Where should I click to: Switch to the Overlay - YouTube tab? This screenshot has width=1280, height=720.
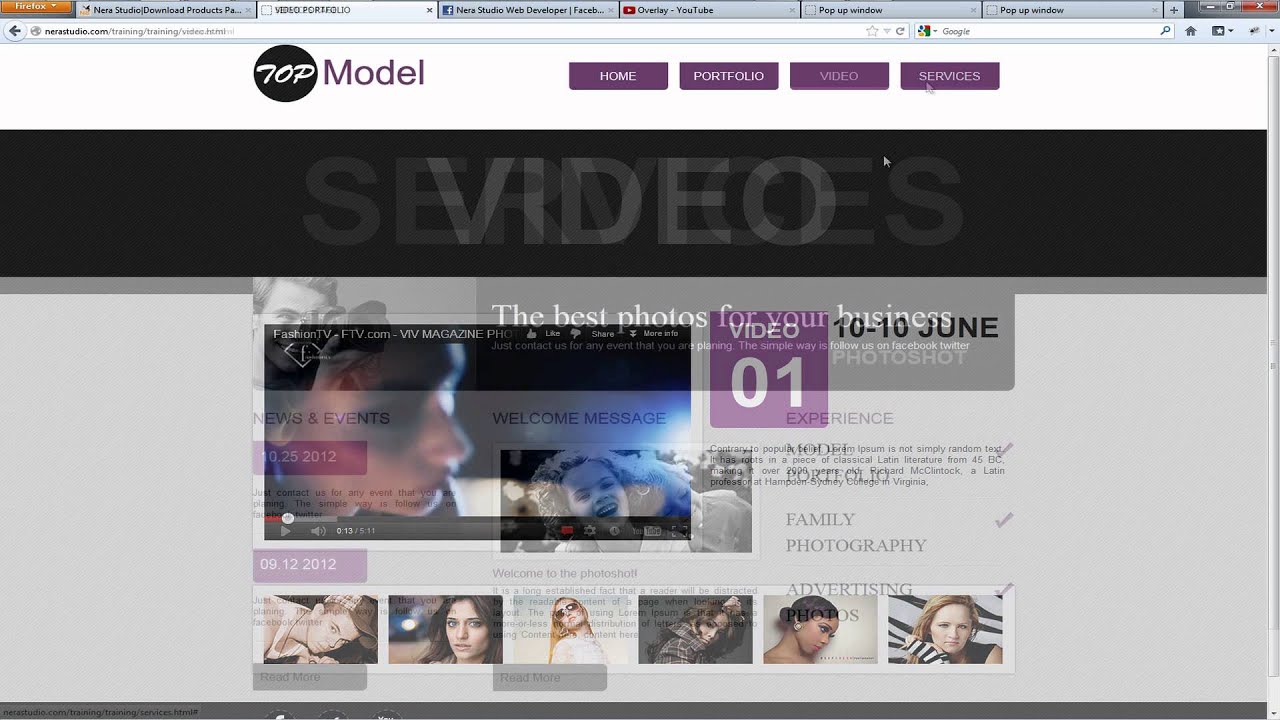710,10
